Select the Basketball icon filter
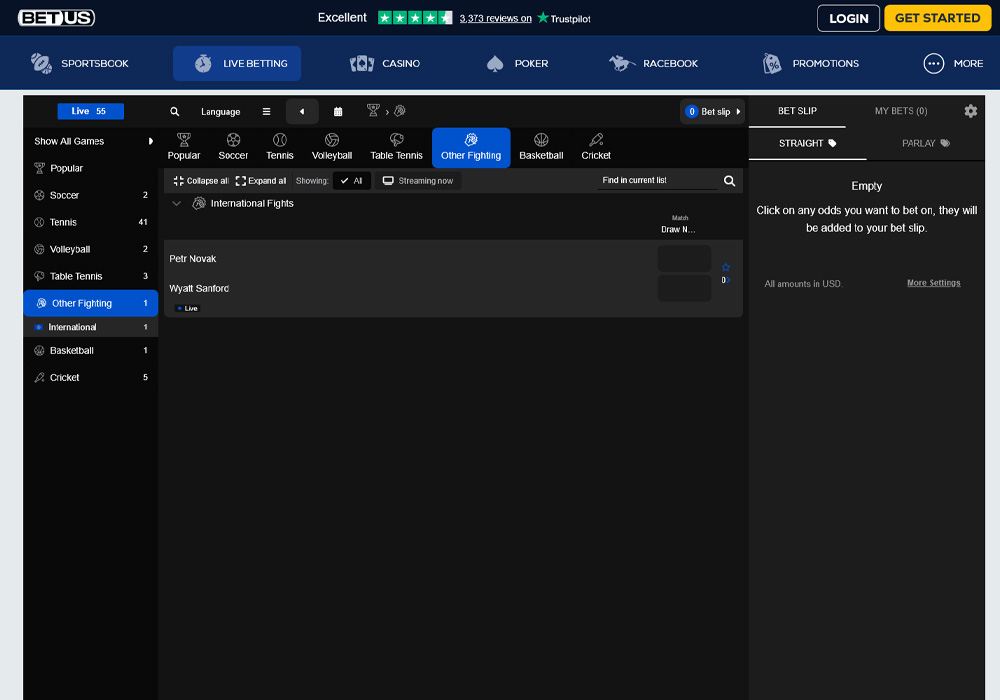 point(540,141)
